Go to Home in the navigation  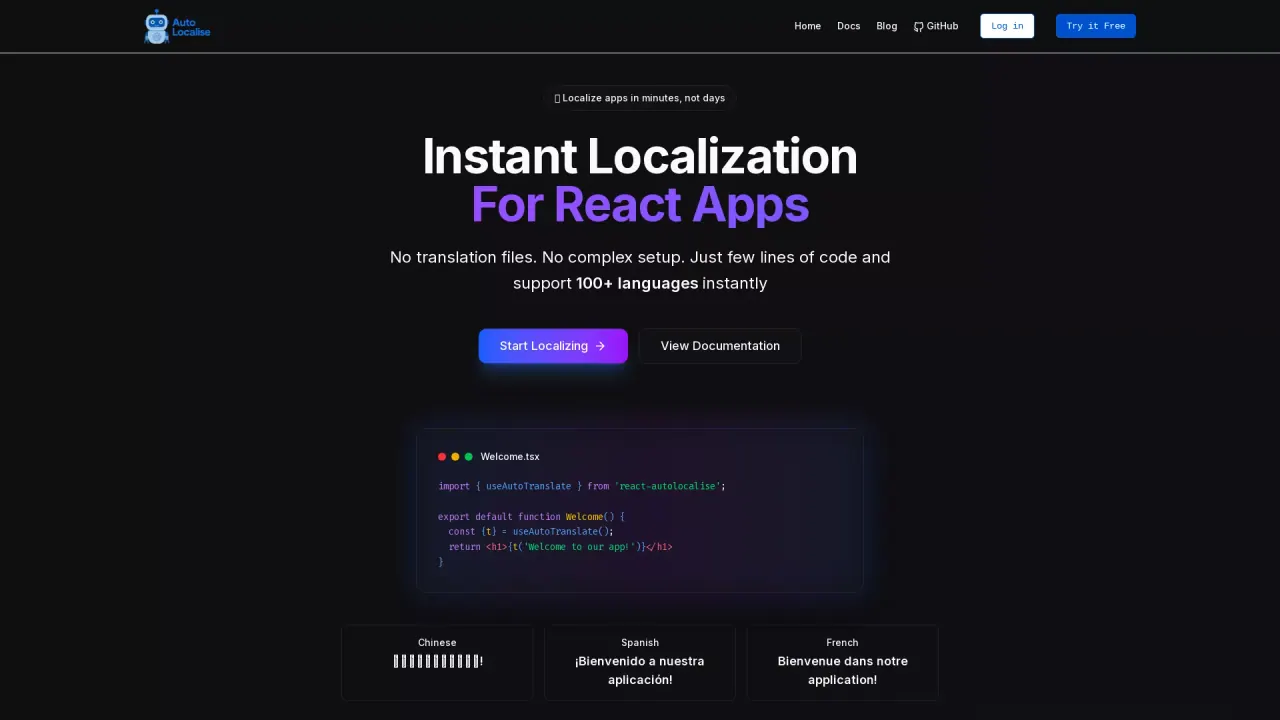(807, 26)
